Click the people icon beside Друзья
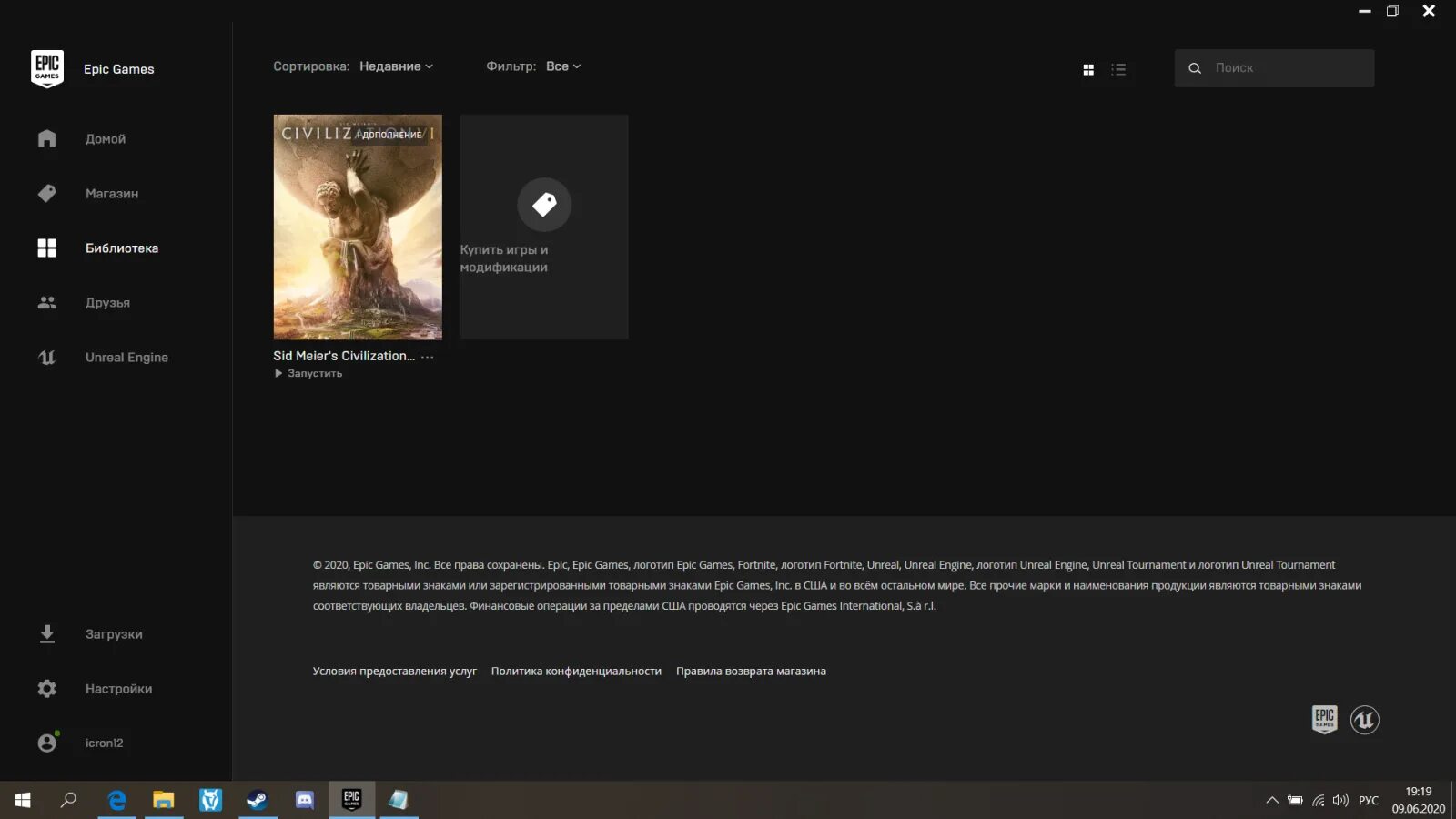The width and height of the screenshot is (1456, 819). point(47,302)
